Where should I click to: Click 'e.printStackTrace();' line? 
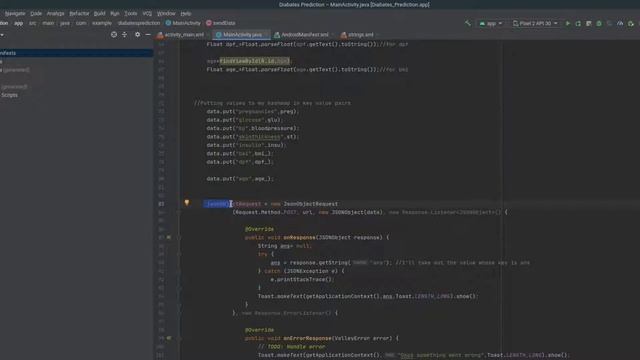tap(302, 280)
